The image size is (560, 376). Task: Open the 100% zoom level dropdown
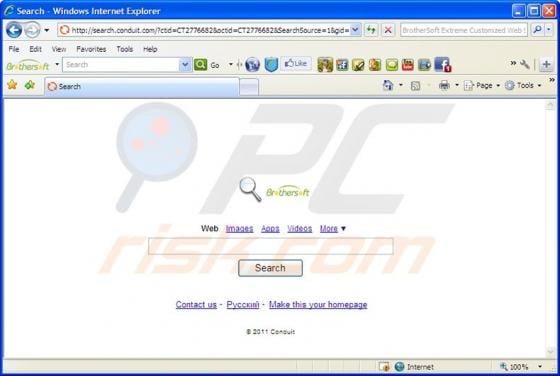[x=540, y=366]
